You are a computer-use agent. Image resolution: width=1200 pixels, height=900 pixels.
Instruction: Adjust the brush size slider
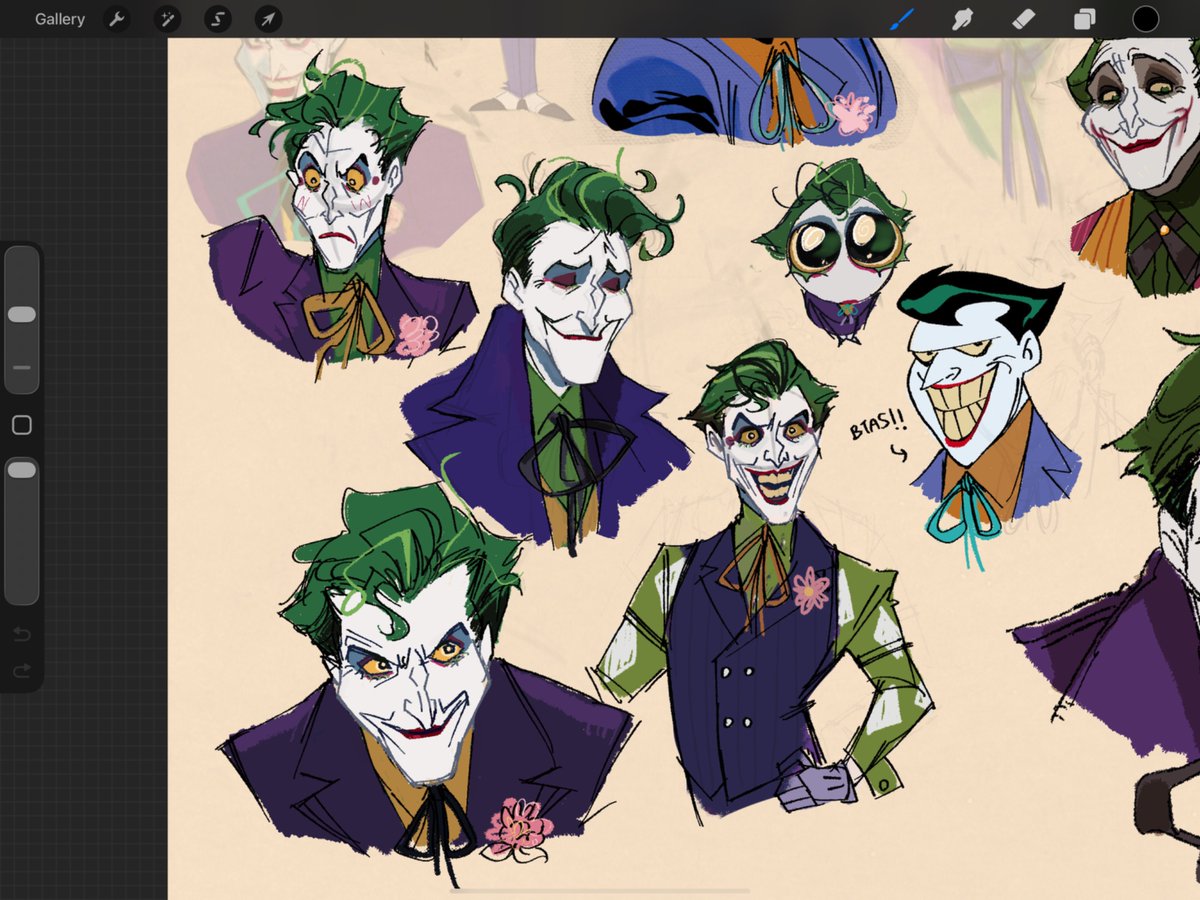coord(22,320)
